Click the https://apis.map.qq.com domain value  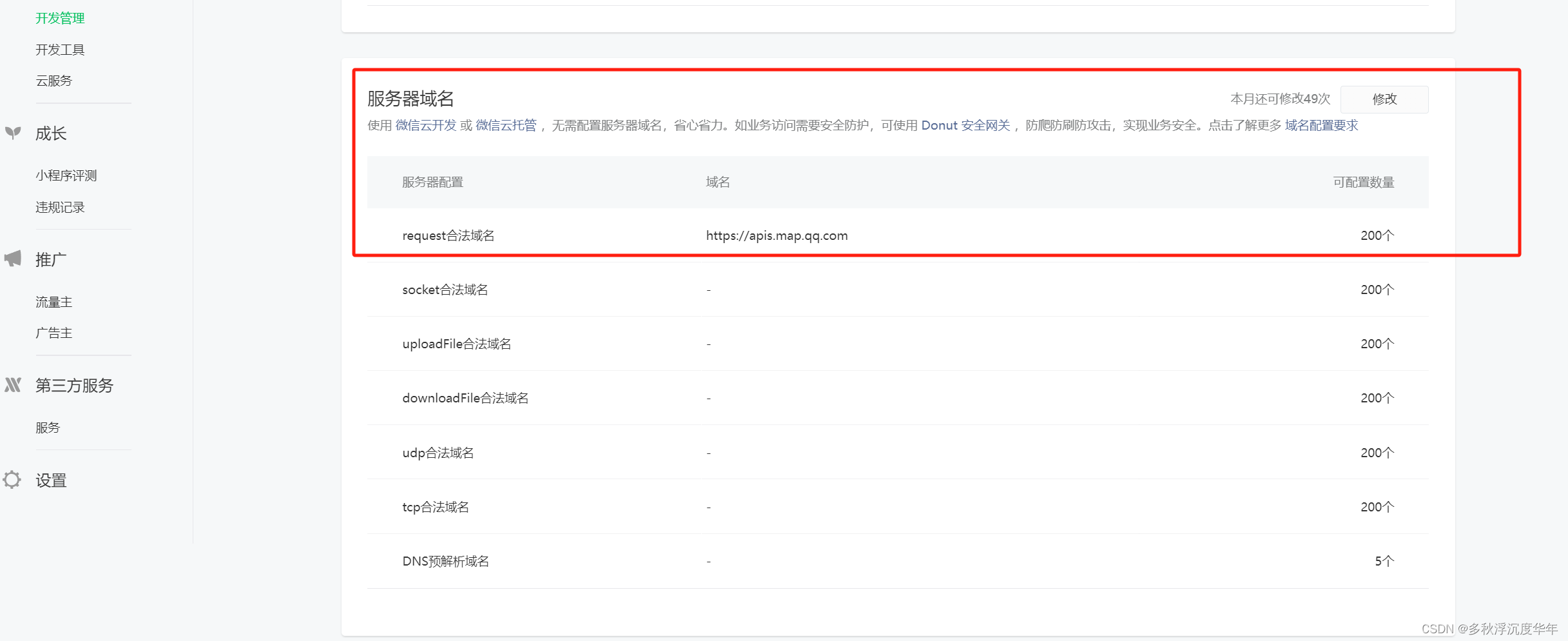tap(777, 235)
